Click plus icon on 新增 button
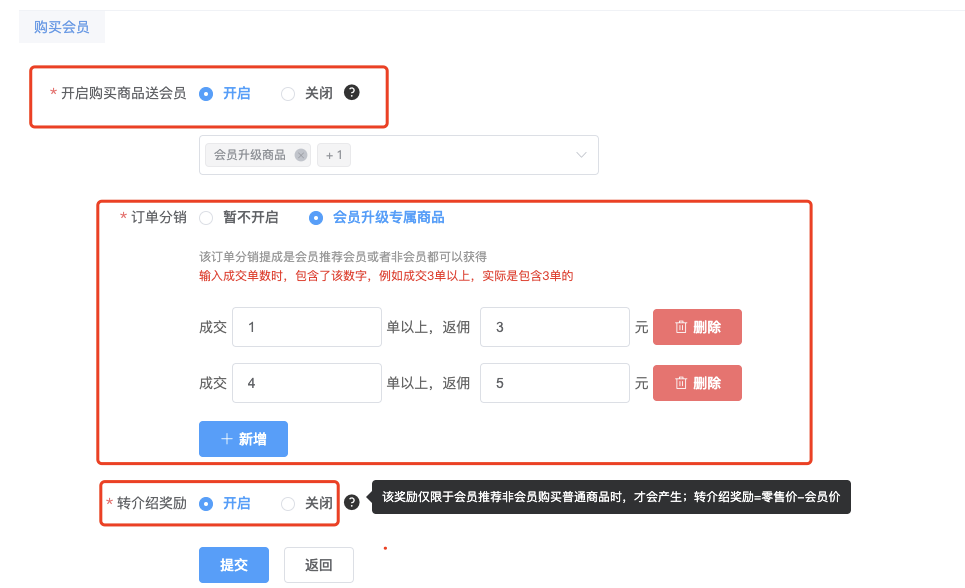Image resolution: width=965 pixels, height=588 pixels. (226, 439)
